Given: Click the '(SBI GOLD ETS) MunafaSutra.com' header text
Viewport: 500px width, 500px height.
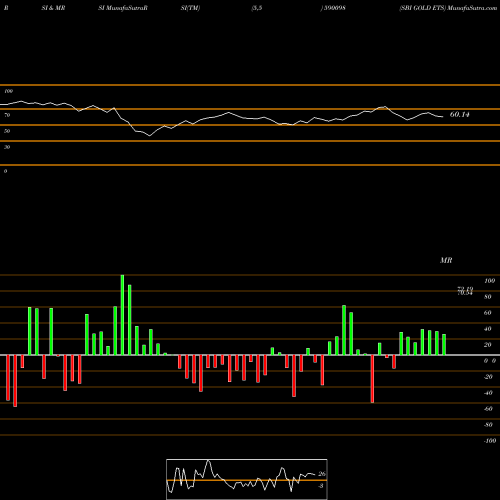Looking at the screenshot, I should [x=448, y=8].
